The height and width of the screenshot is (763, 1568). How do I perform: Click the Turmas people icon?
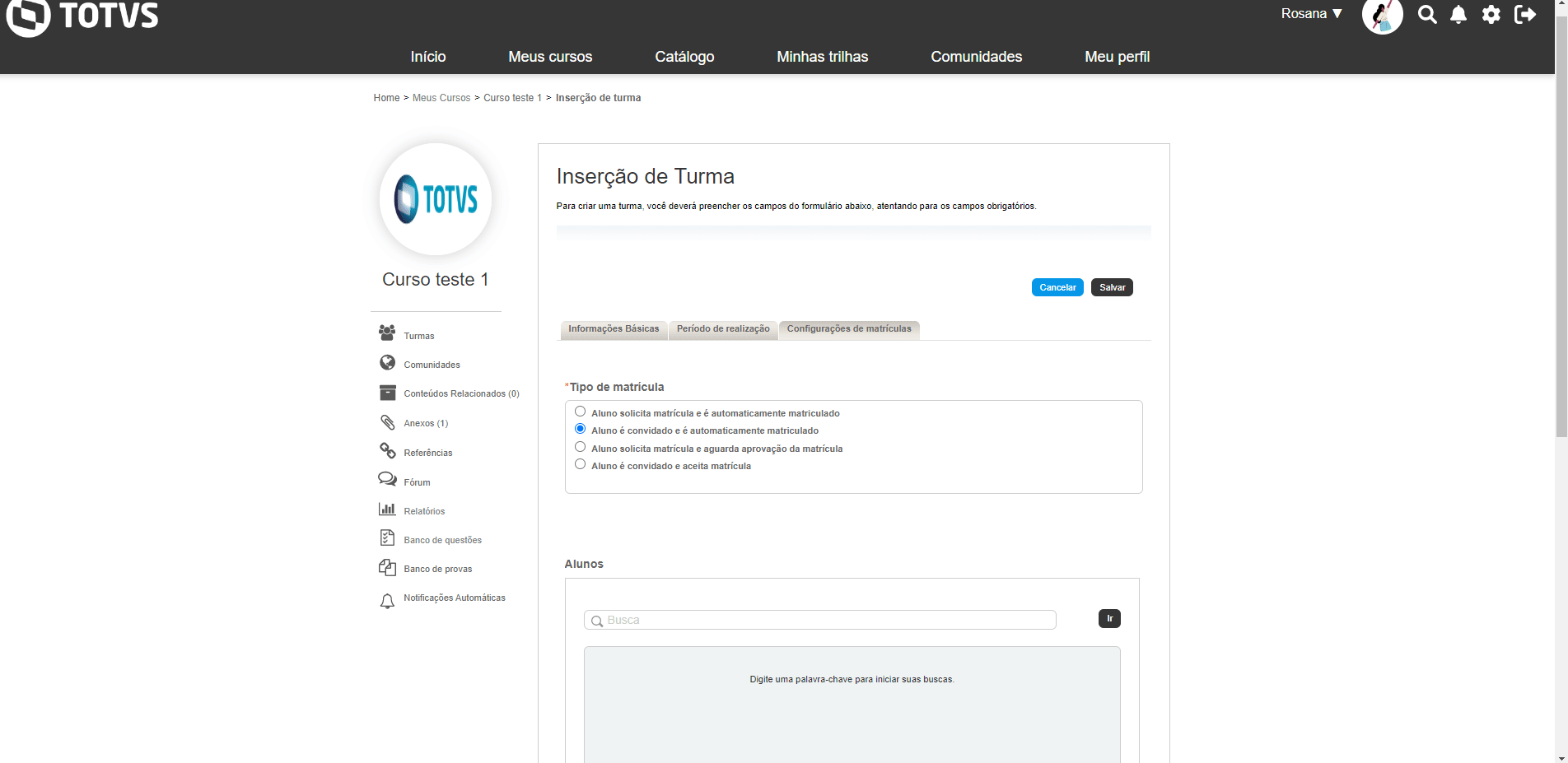point(387,333)
